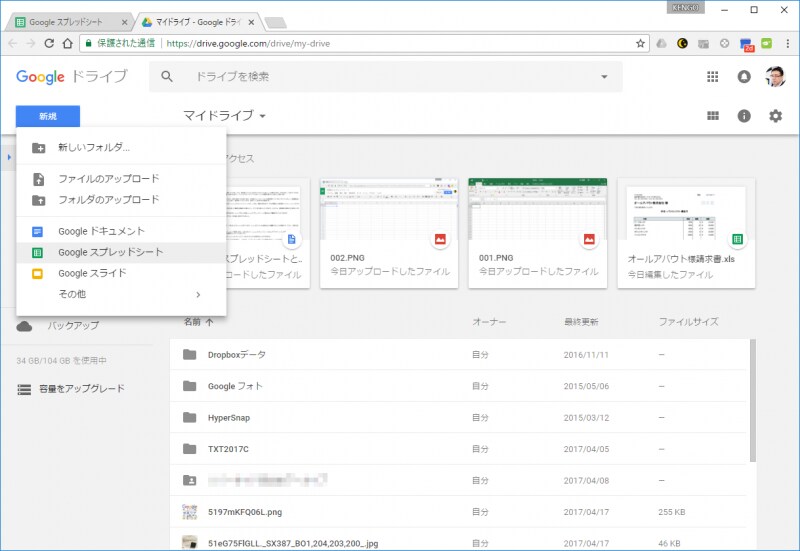The height and width of the screenshot is (551, 800).
Task: Reload the page
Action: pos(49,43)
